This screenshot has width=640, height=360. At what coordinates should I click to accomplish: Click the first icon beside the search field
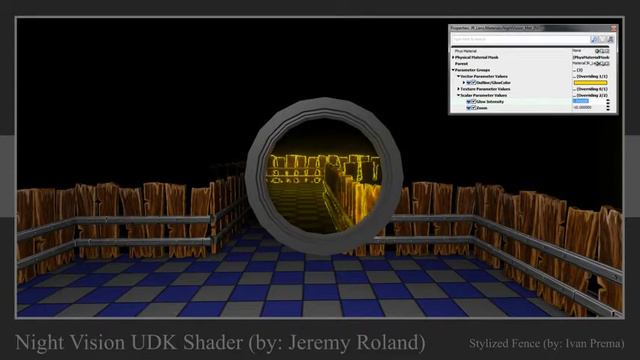(x=595, y=39)
